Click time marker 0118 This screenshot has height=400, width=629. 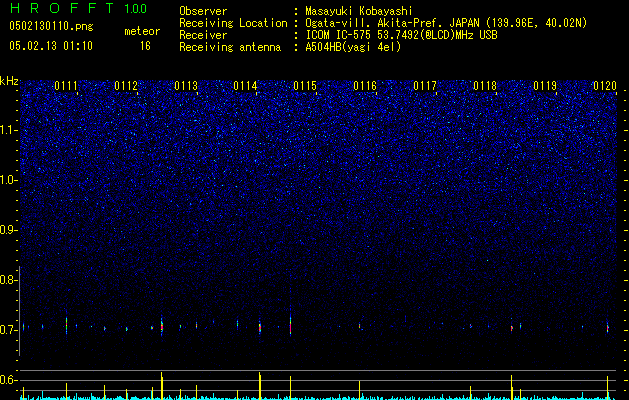click(485, 86)
